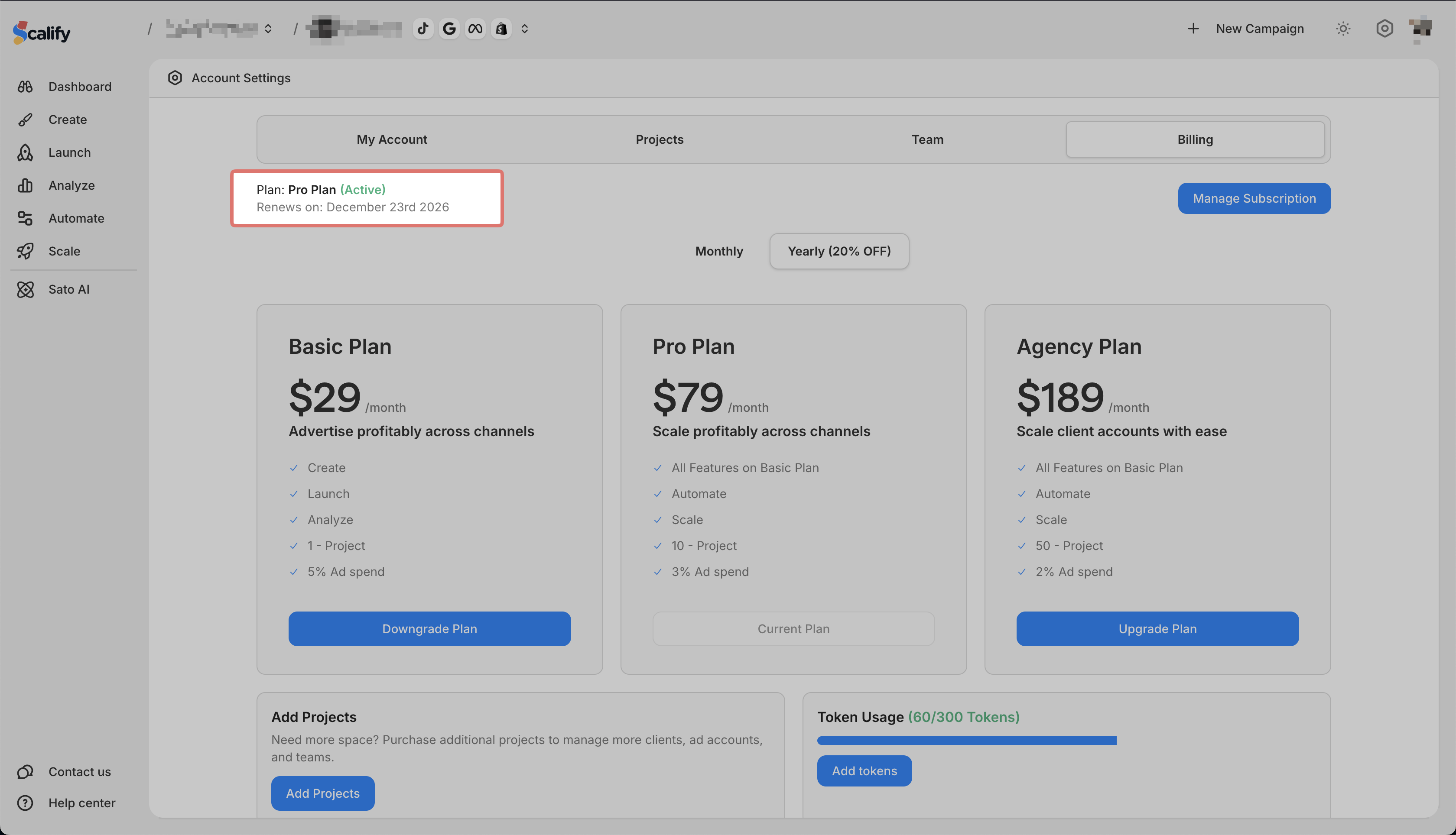Viewport: 1456px width, 835px height.
Task: Open Sato AI atom icon
Action: [25, 290]
